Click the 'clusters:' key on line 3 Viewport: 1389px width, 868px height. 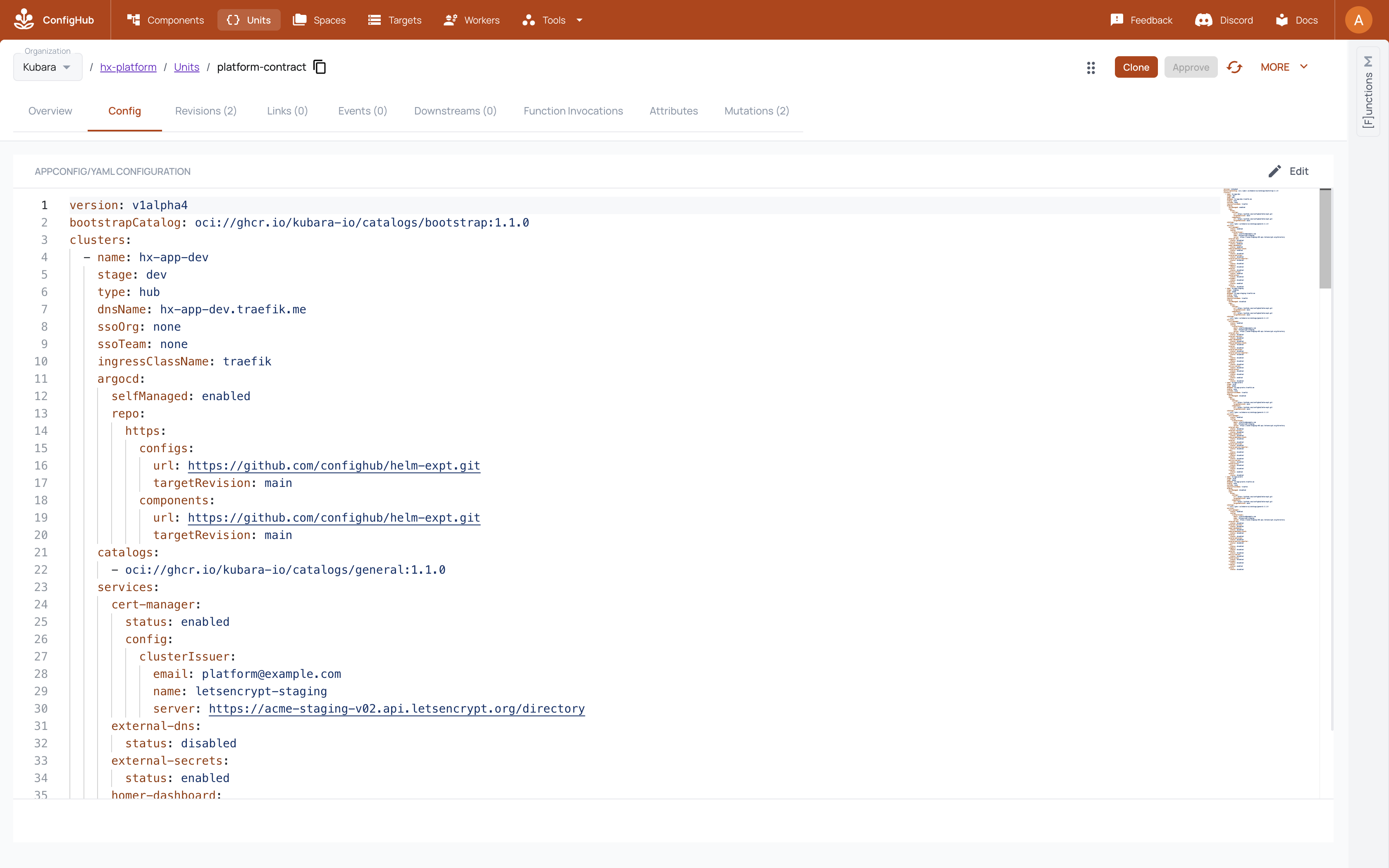click(x=100, y=240)
